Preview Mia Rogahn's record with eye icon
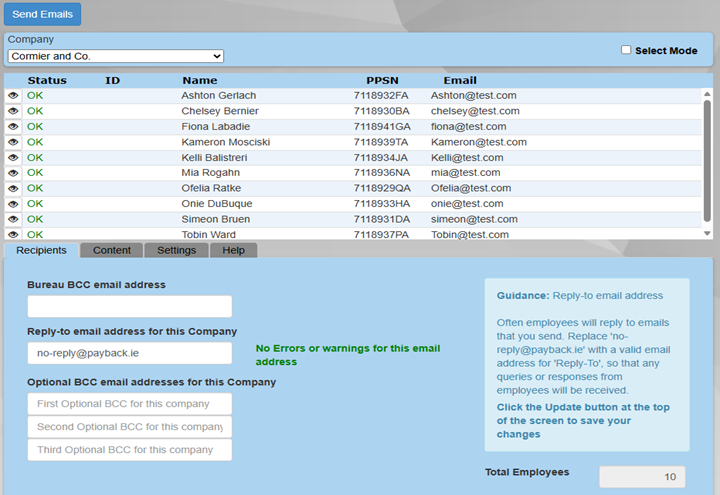This screenshot has height=495, width=720. [13, 173]
